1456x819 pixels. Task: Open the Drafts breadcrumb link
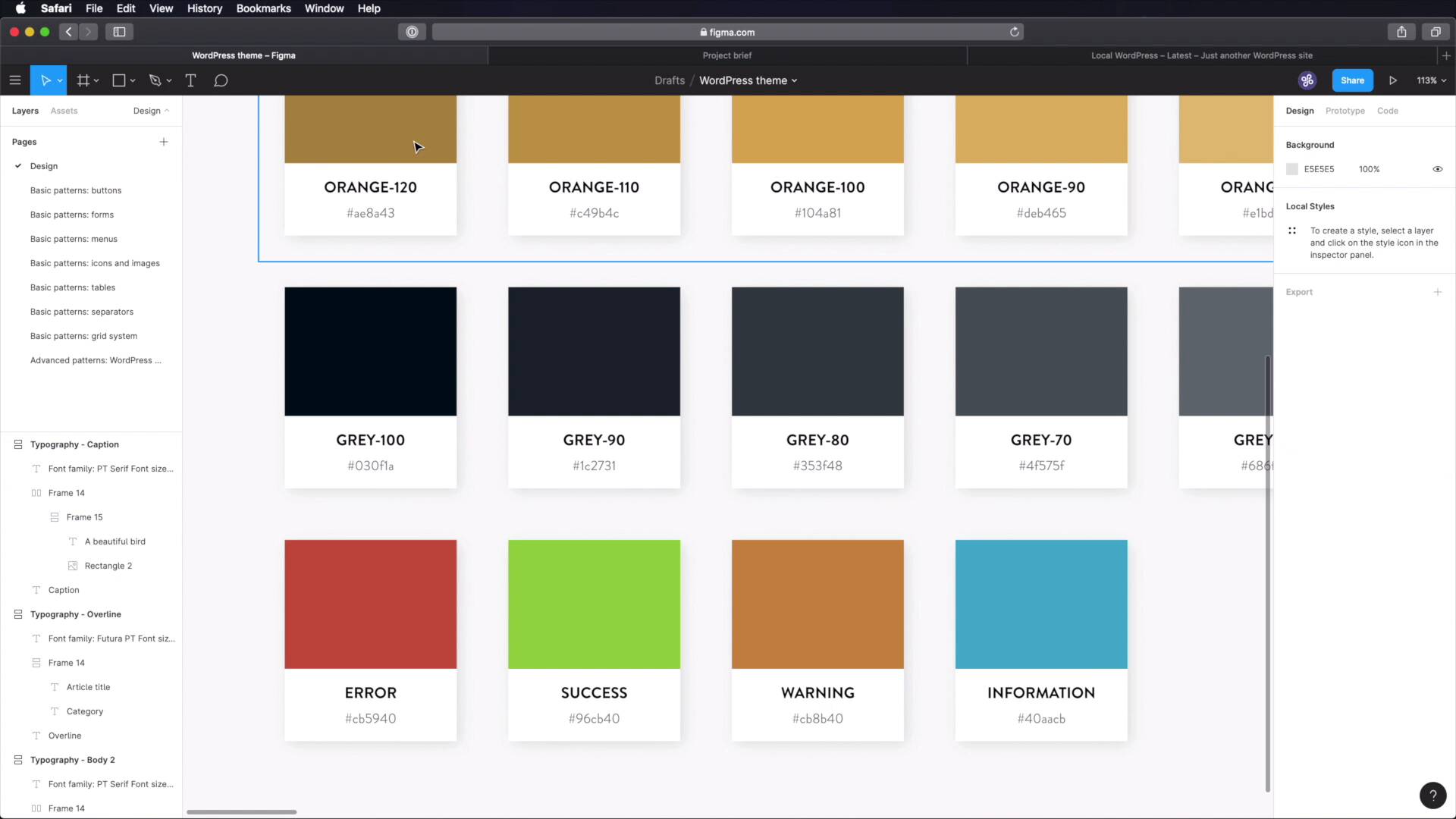[x=669, y=80]
